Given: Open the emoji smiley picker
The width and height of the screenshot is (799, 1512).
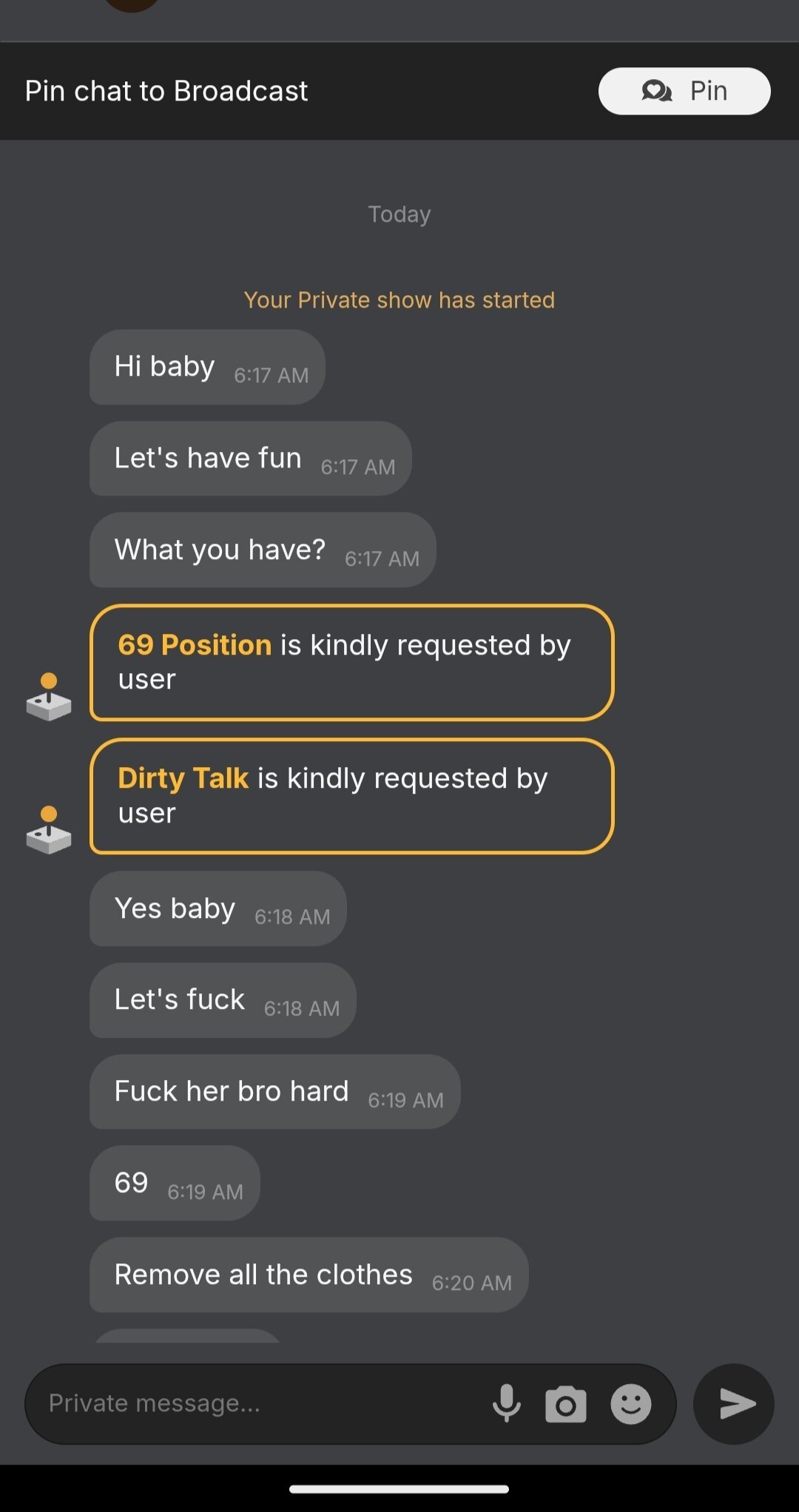Looking at the screenshot, I should point(631,1404).
